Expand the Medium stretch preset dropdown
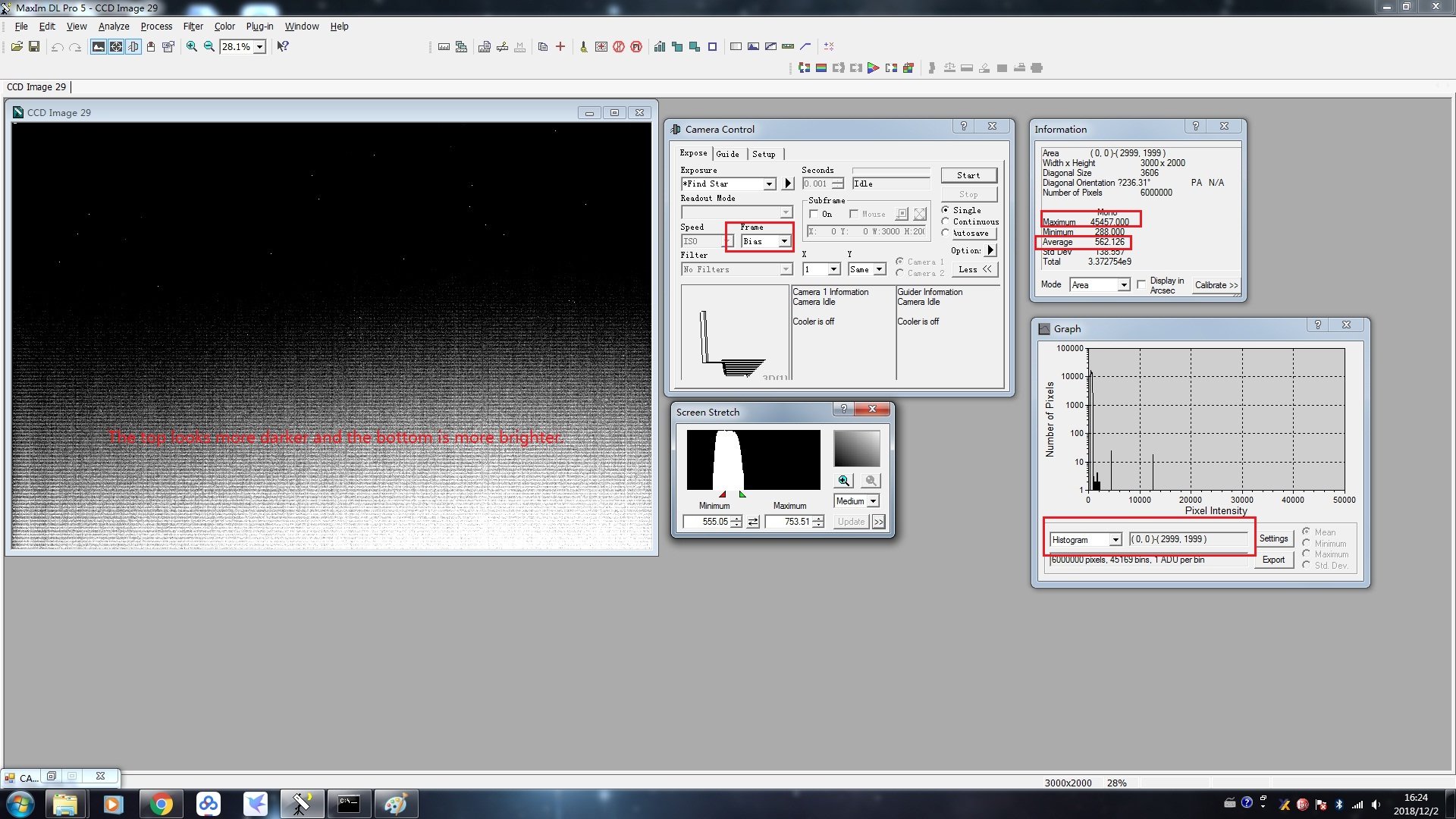The height and width of the screenshot is (819, 1456). (x=873, y=501)
